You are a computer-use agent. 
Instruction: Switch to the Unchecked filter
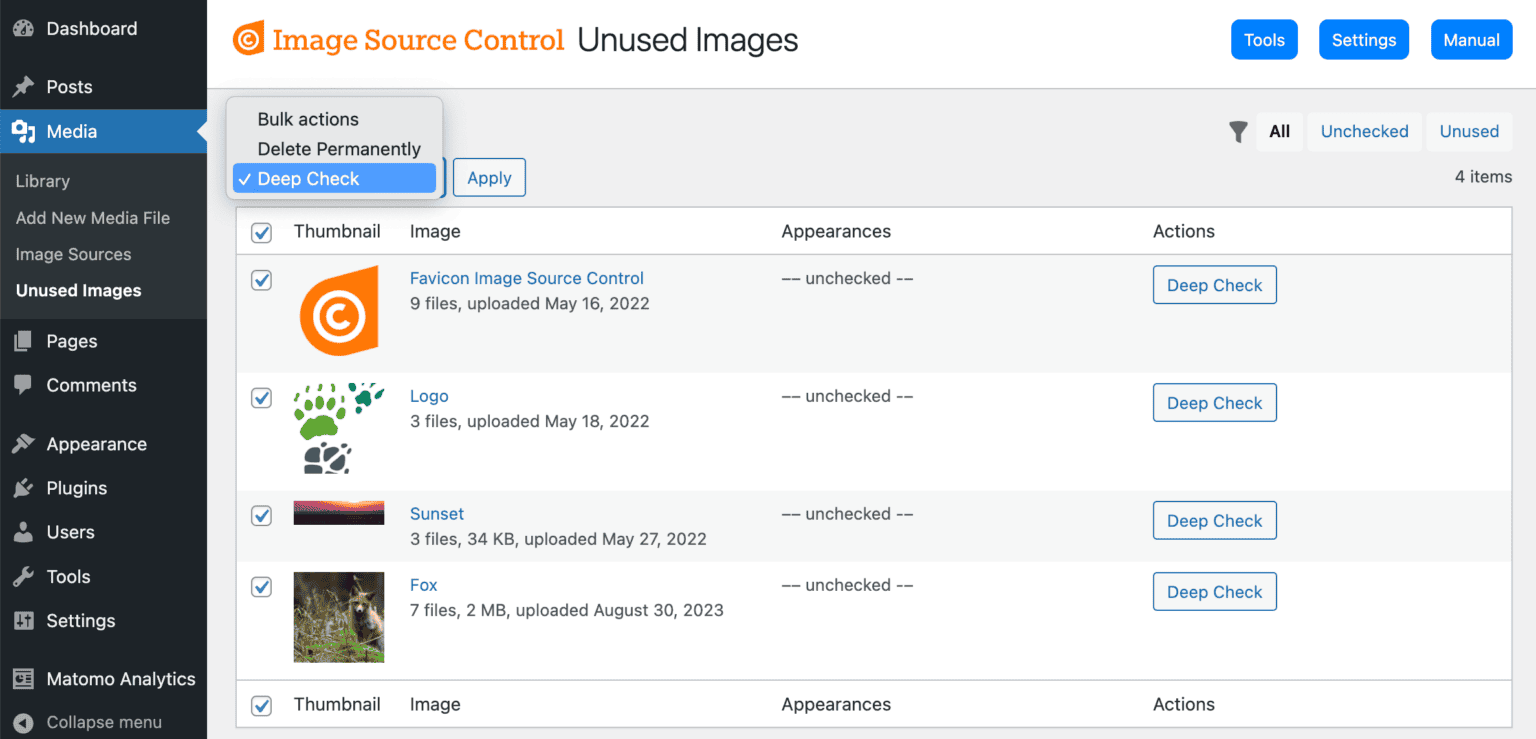pyautogui.click(x=1364, y=131)
